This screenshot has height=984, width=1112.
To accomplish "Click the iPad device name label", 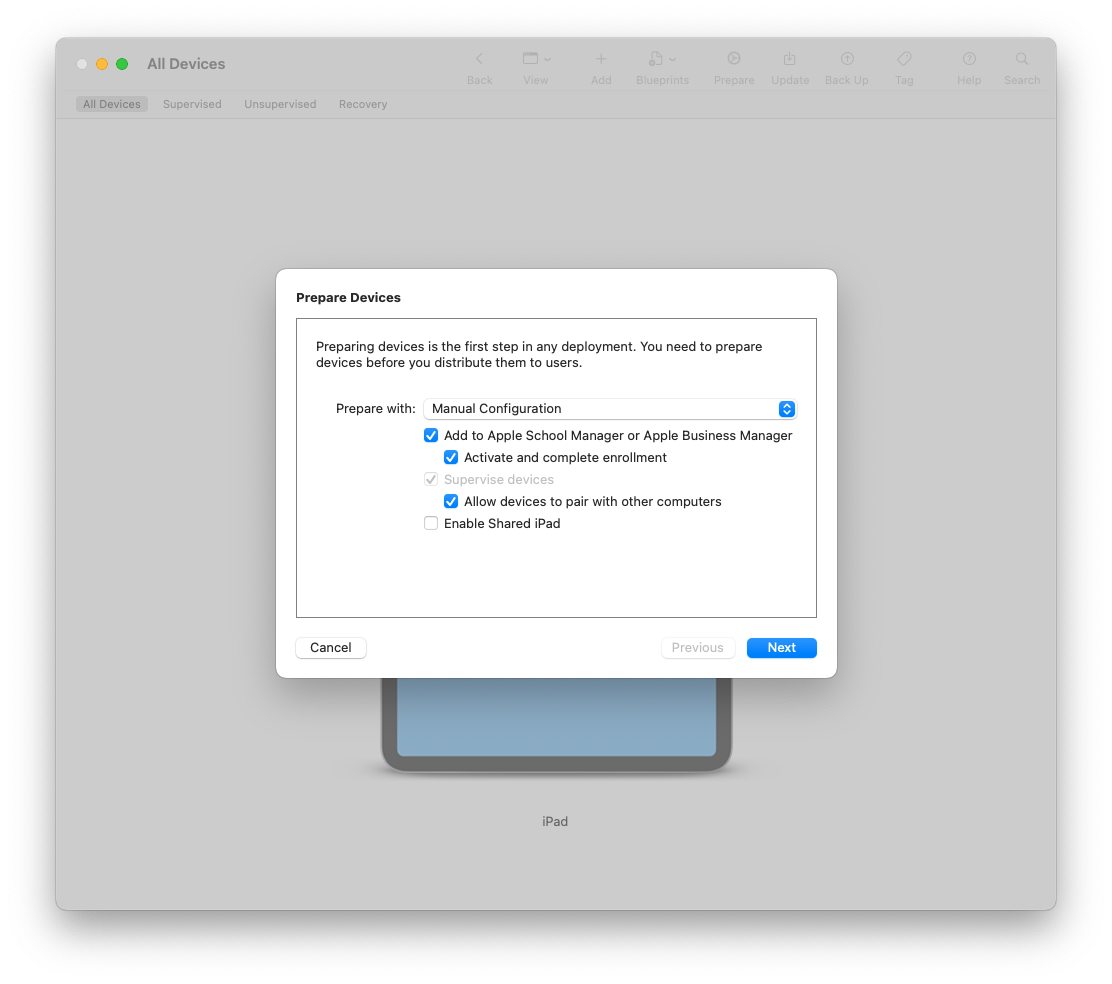I will click(x=555, y=821).
